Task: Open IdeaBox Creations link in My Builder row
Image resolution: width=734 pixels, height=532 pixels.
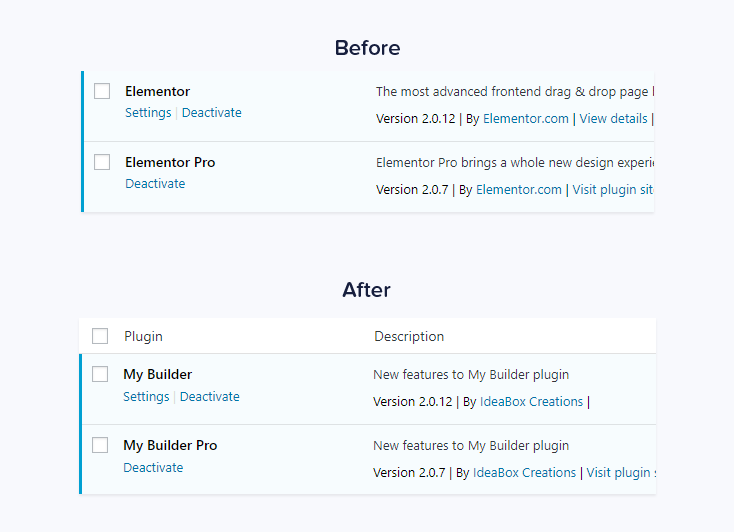Action: coord(531,402)
